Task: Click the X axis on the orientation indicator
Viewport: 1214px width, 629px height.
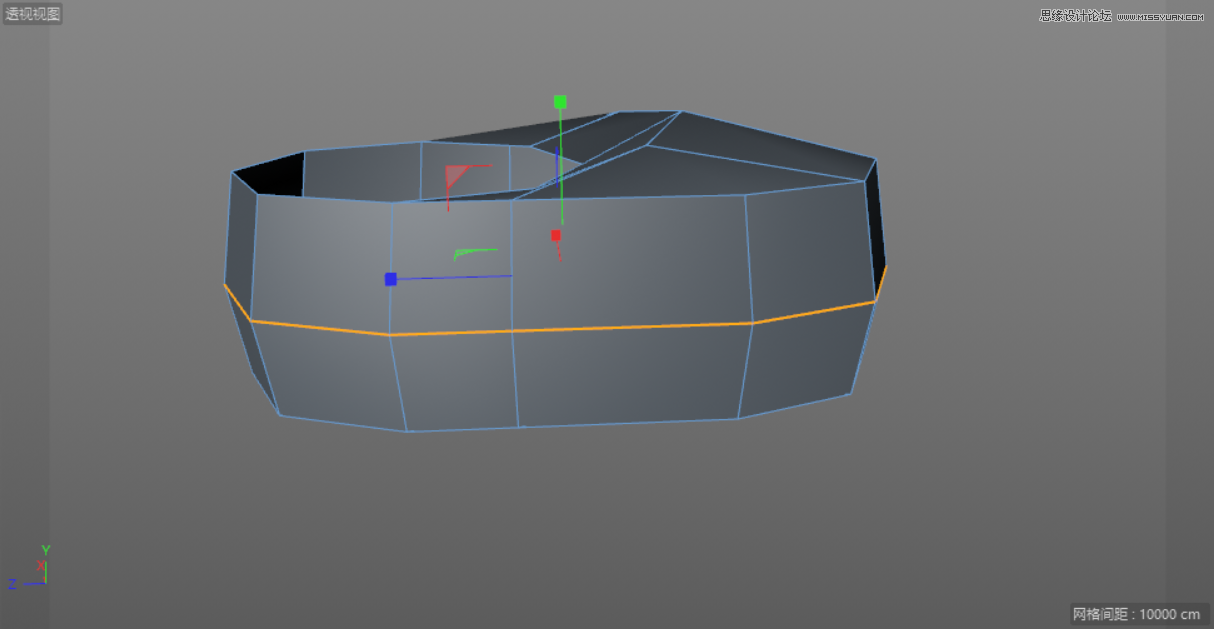Action: [x=40, y=566]
